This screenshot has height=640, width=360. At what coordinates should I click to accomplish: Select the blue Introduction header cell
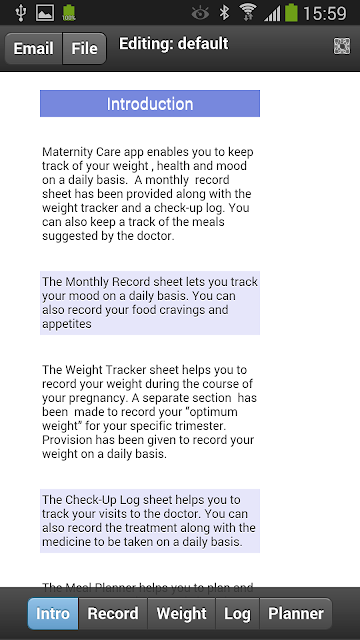pyautogui.click(x=150, y=104)
